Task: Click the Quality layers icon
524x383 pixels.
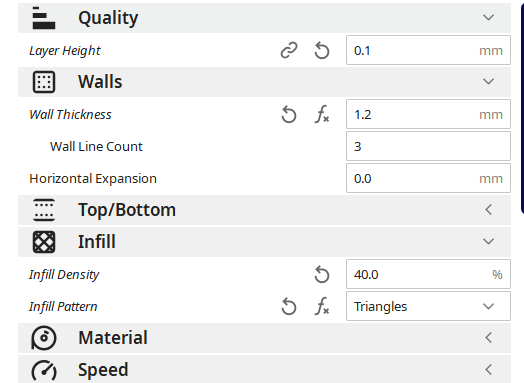Action: point(44,18)
